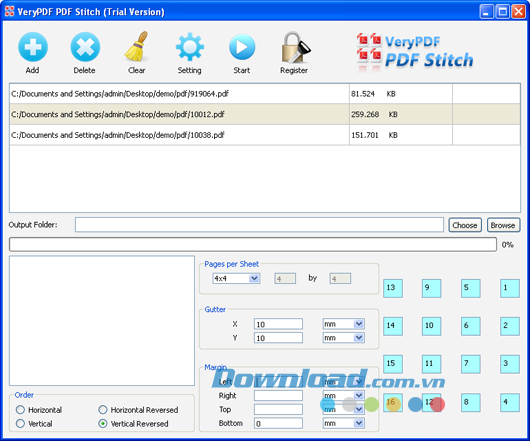
Task: Click the Delete icon in toolbar
Action: click(85, 47)
